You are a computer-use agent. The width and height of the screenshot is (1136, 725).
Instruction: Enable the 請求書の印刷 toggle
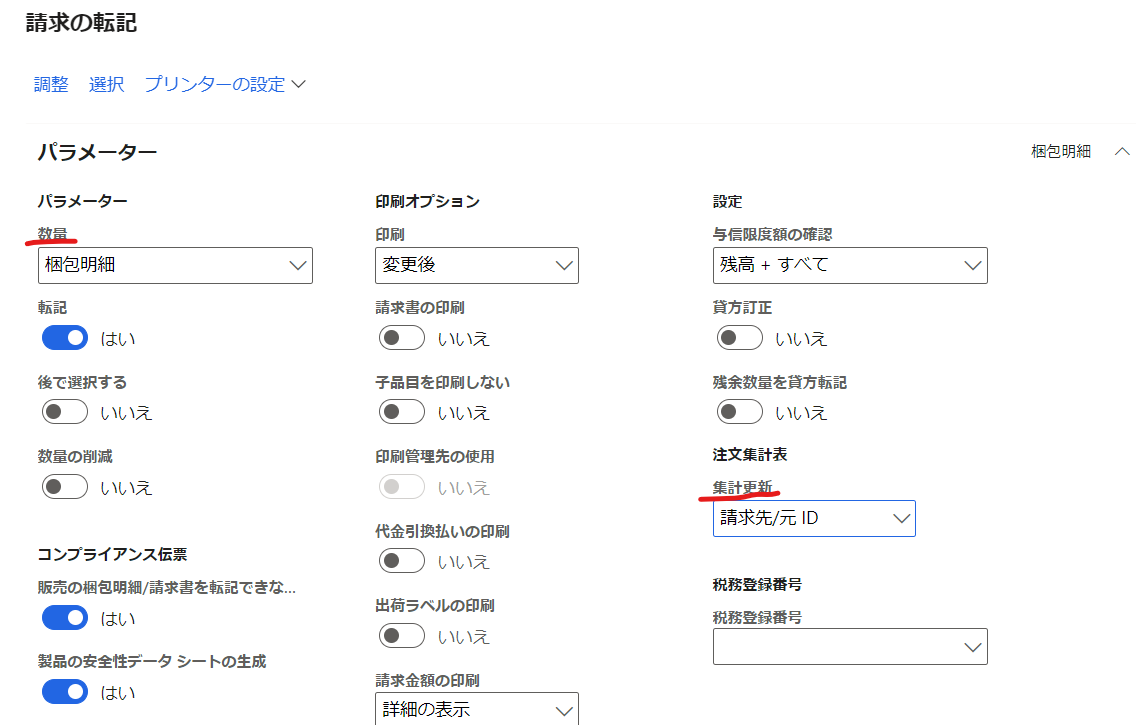[402, 338]
